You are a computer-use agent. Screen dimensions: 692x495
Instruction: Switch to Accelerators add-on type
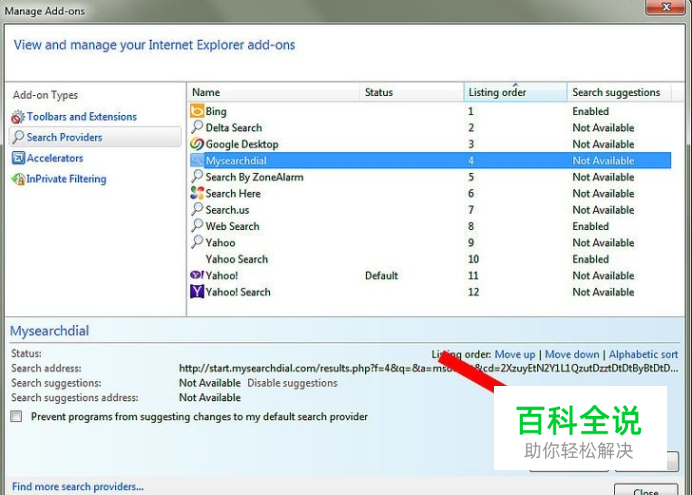point(55,158)
